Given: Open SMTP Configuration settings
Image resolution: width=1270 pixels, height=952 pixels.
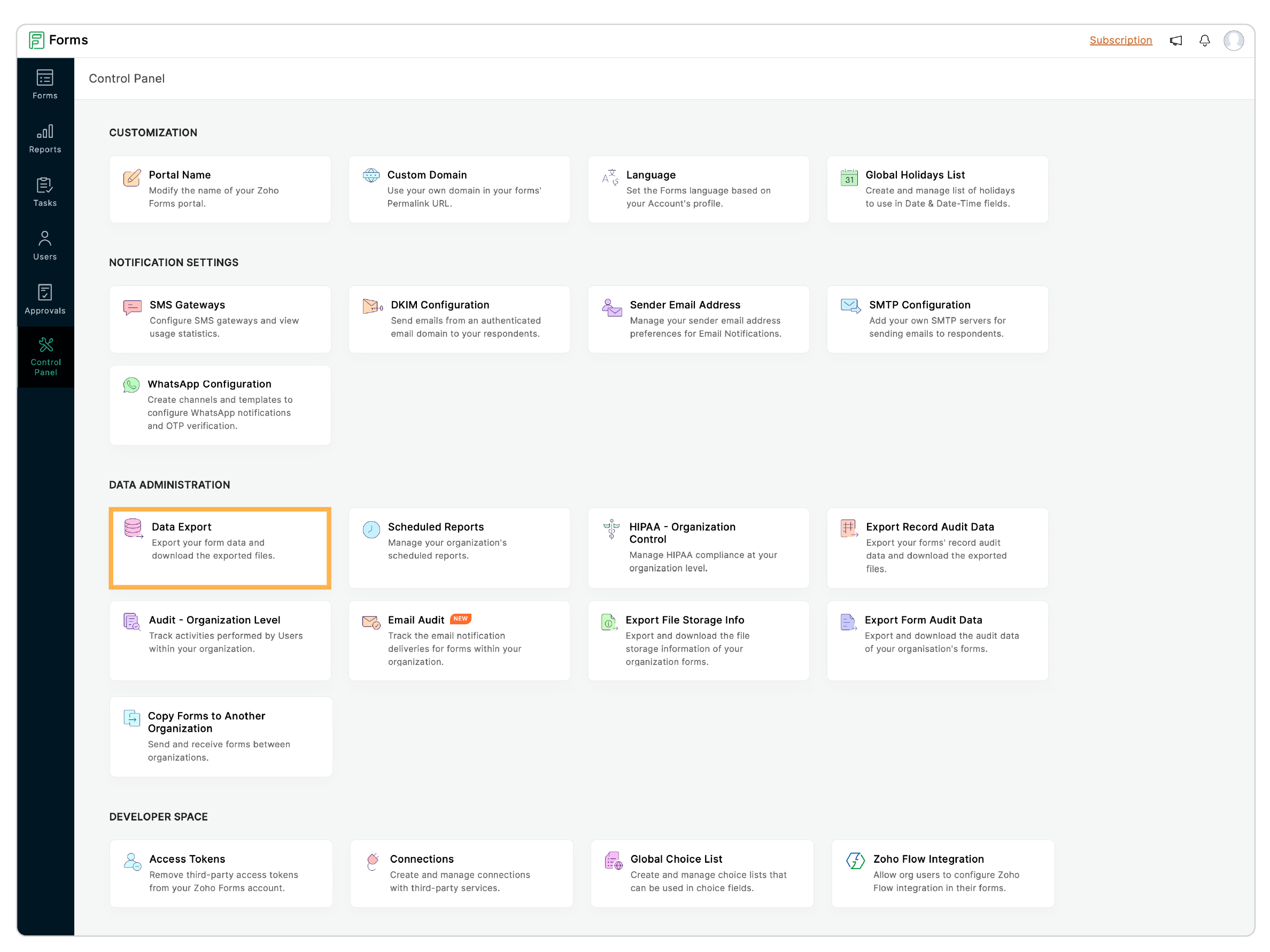Looking at the screenshot, I should pyautogui.click(x=937, y=319).
